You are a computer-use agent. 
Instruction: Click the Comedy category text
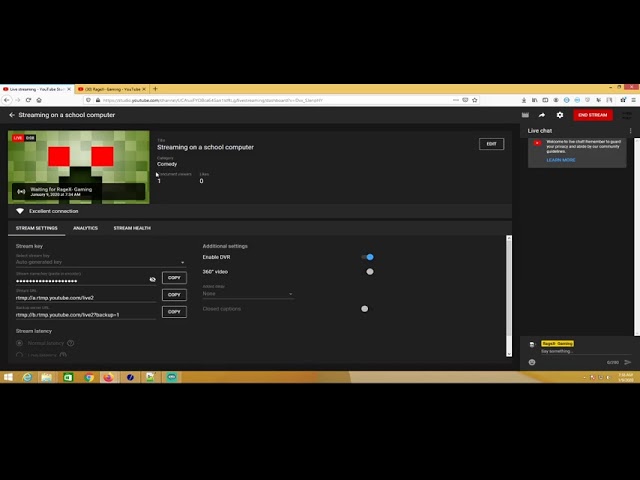[x=167, y=164]
